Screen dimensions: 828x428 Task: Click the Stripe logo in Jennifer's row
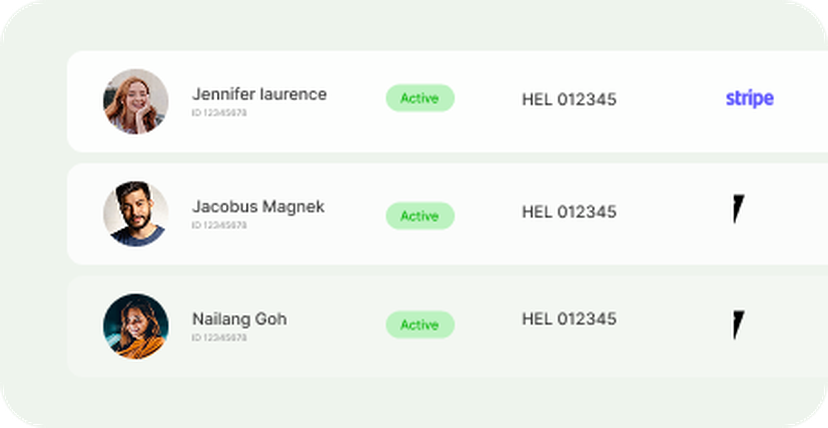point(749,99)
